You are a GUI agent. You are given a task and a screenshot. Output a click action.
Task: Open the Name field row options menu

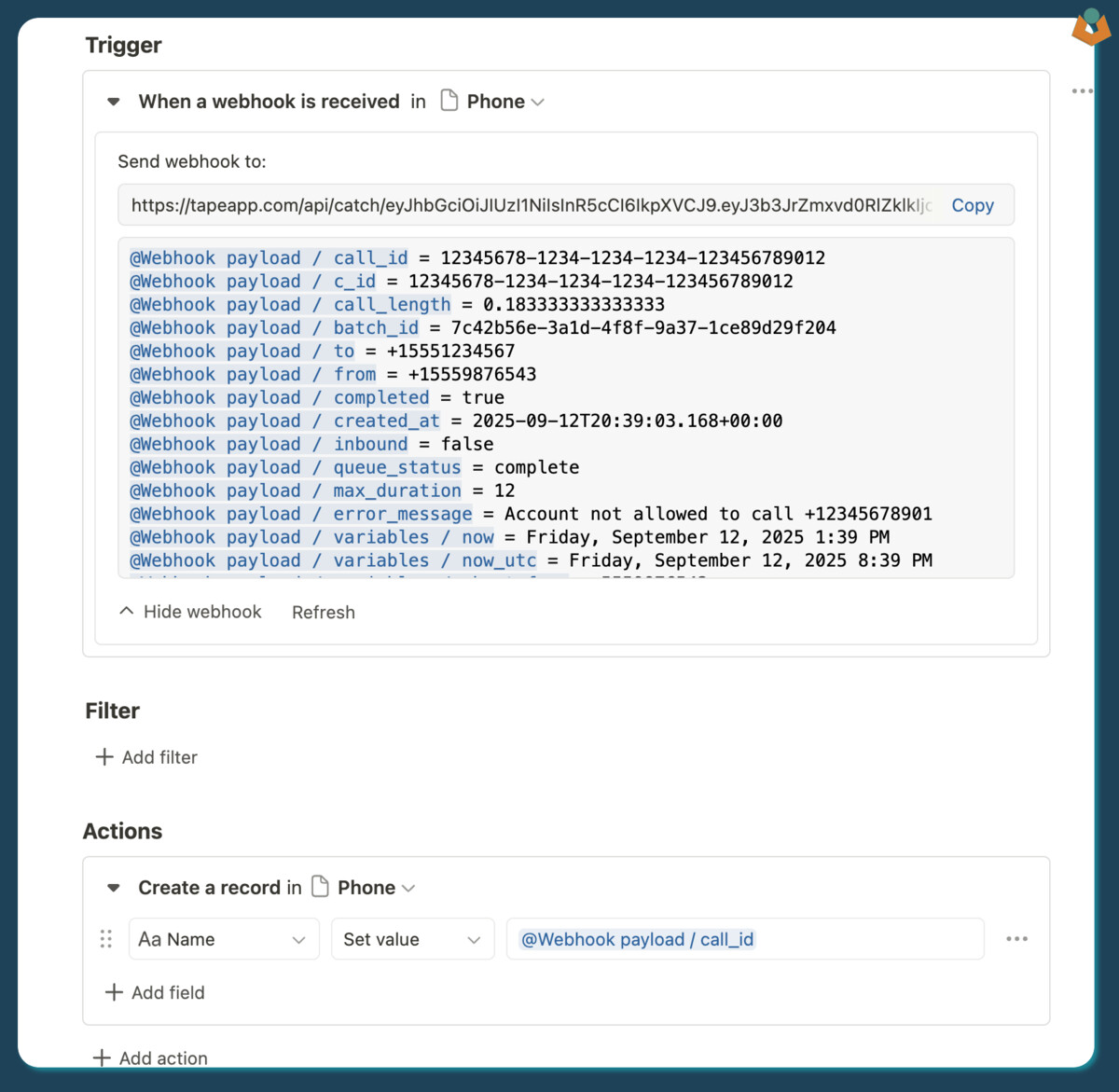[1016, 939]
